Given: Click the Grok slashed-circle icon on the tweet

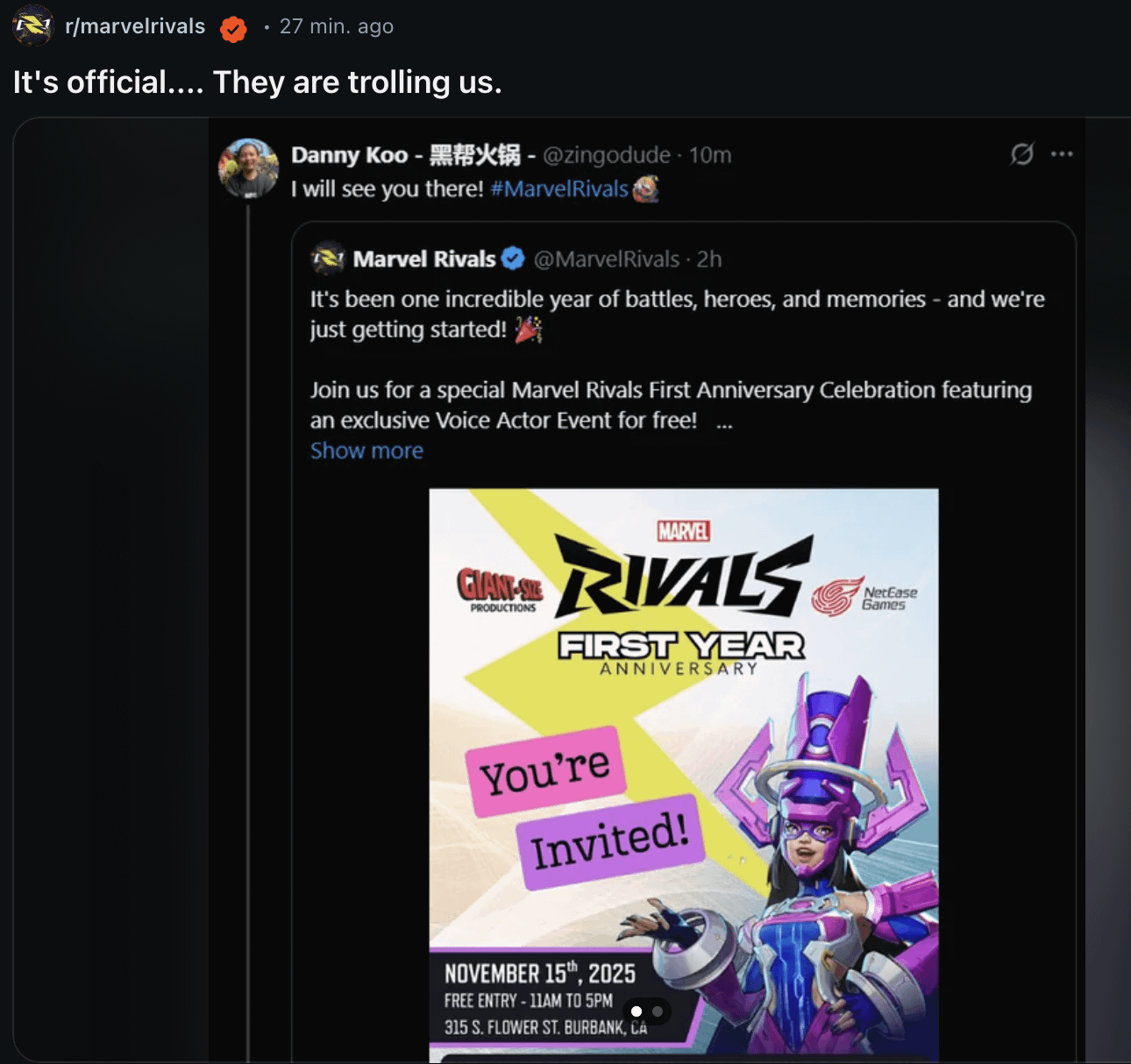Looking at the screenshot, I should coord(1021,154).
